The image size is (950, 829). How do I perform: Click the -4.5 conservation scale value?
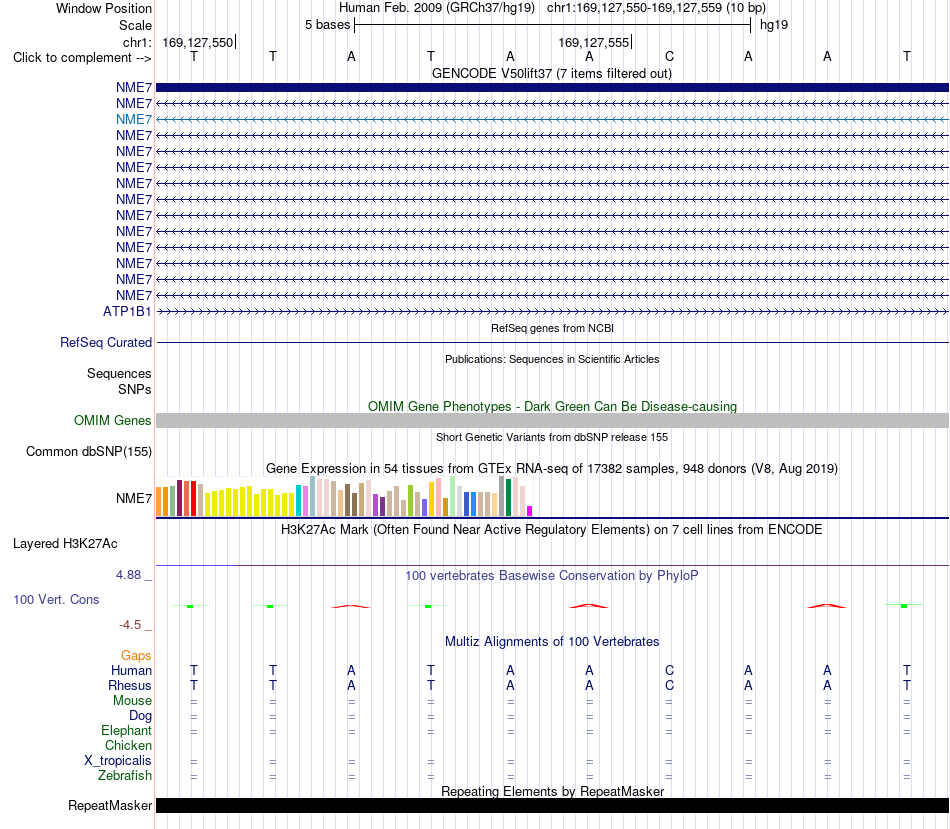pos(130,625)
